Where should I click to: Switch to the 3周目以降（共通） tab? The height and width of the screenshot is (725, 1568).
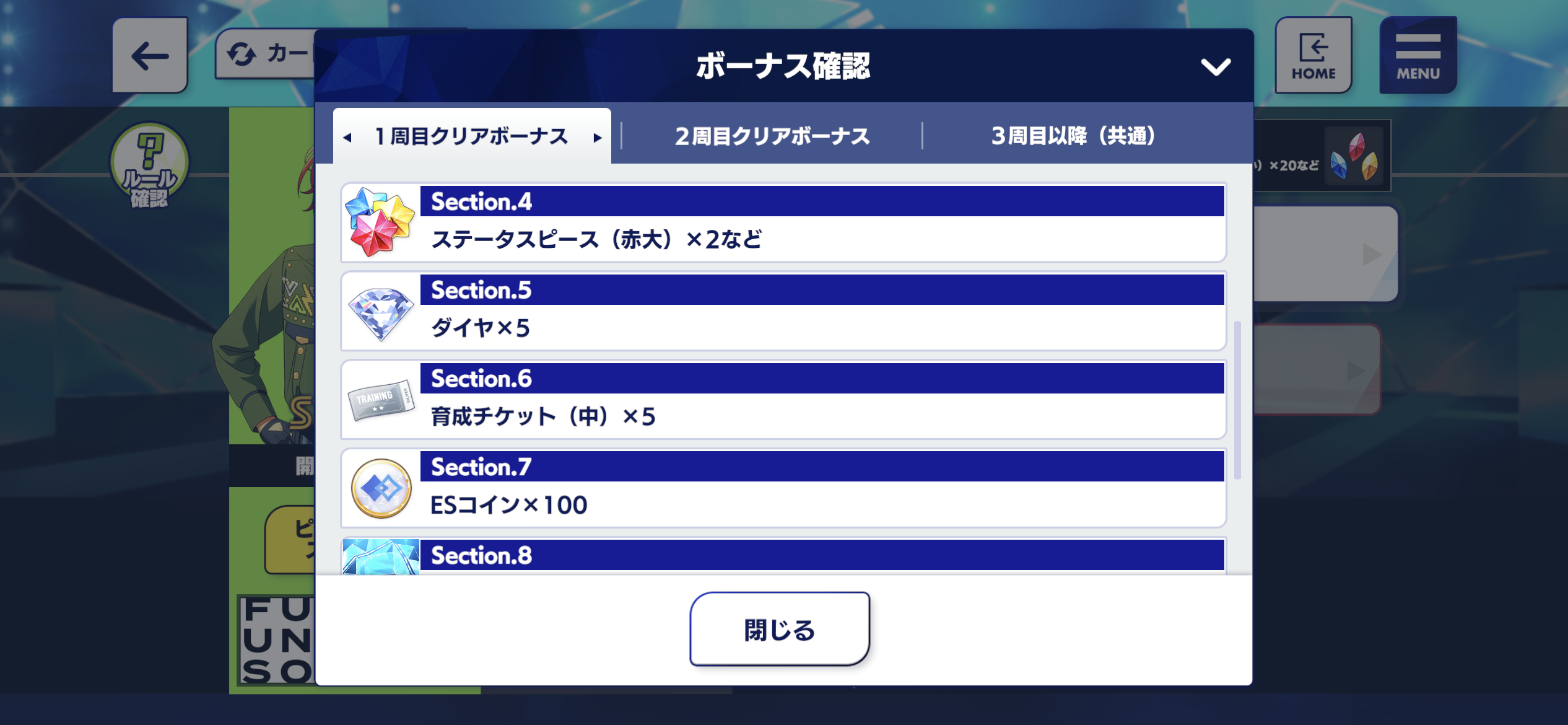(1073, 136)
